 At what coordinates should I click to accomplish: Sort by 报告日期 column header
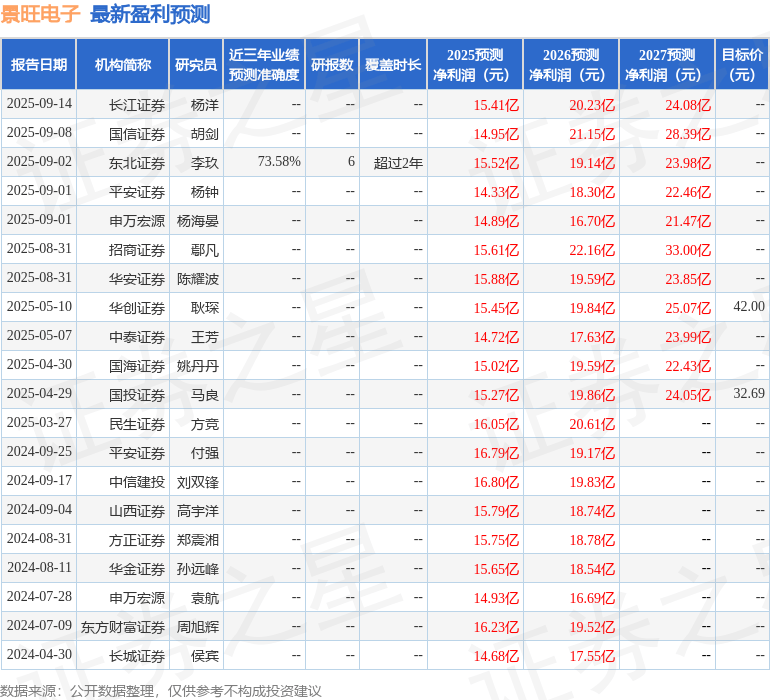[x=39, y=65]
